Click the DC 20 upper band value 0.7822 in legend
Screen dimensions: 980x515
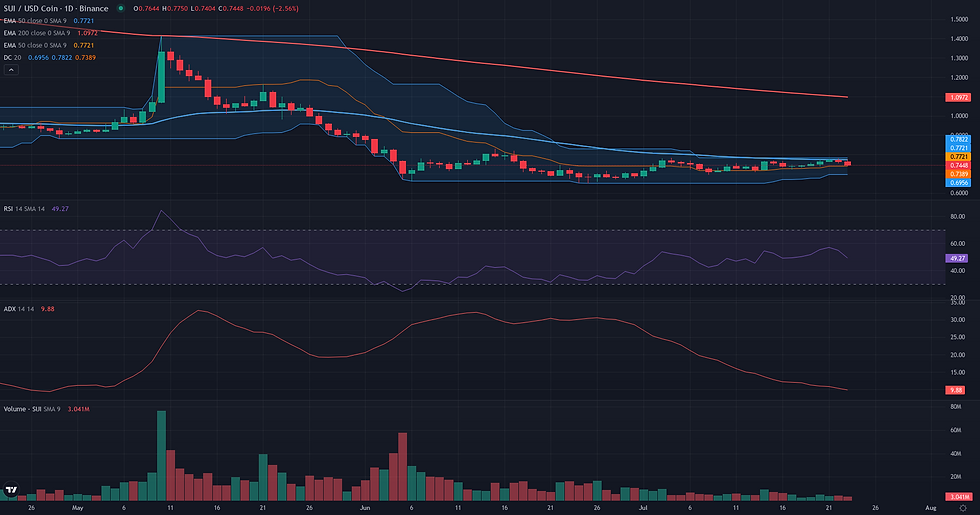[61, 58]
